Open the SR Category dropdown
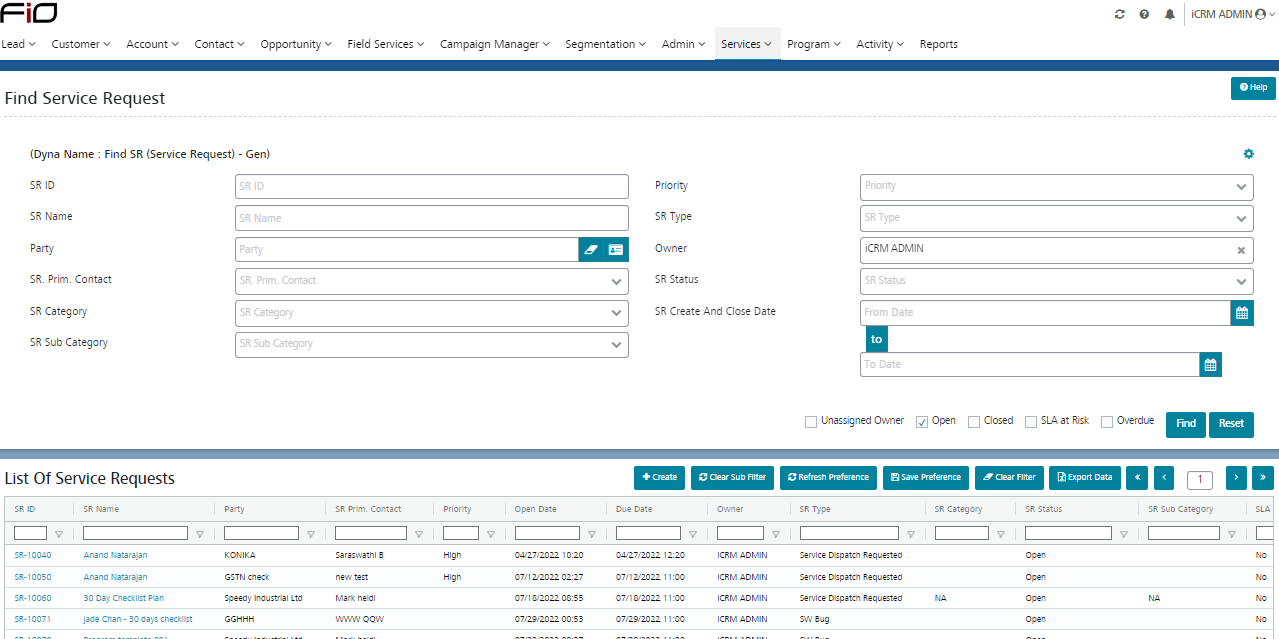This screenshot has width=1279, height=639. click(616, 313)
